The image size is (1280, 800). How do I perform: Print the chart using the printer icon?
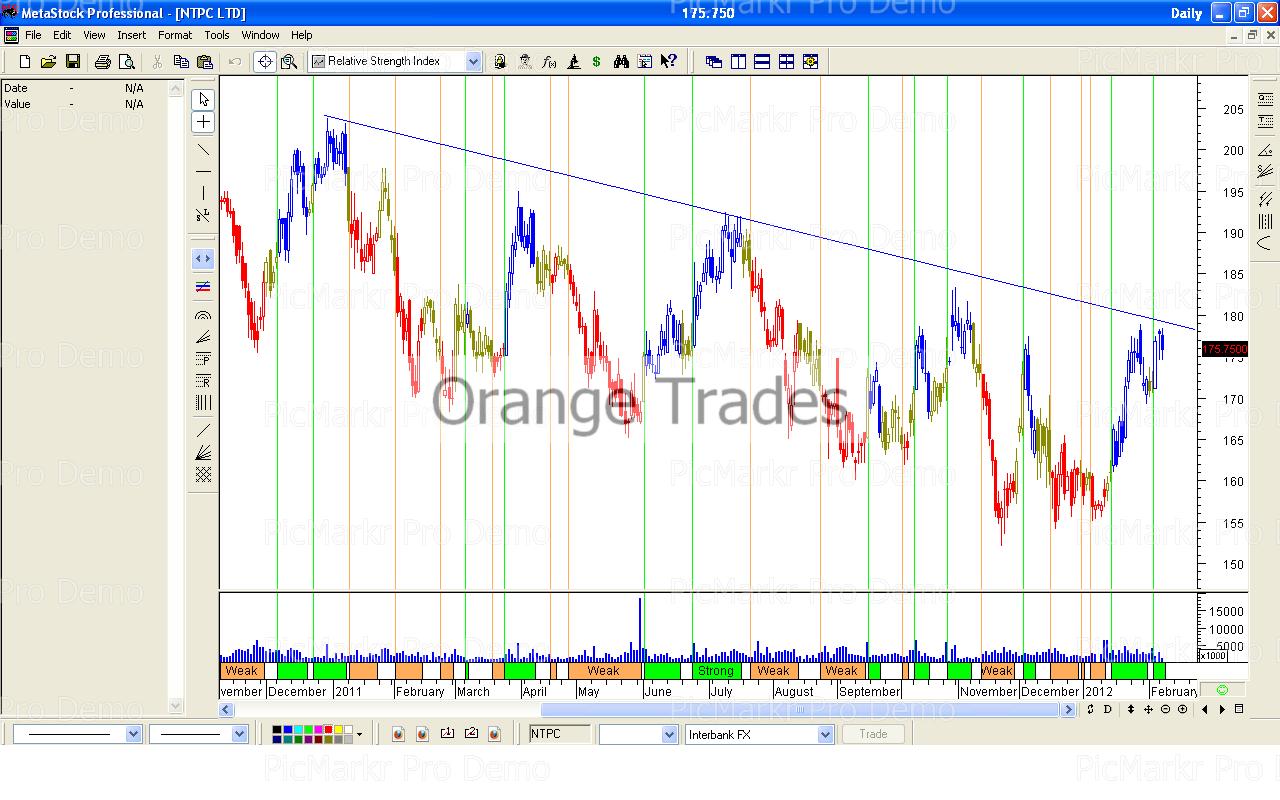pos(102,62)
